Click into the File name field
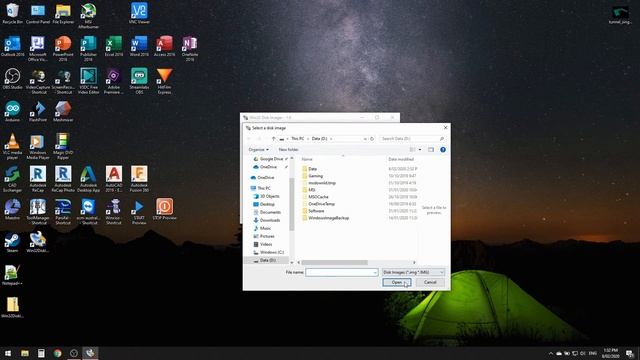The height and width of the screenshot is (360, 640). coord(342,272)
